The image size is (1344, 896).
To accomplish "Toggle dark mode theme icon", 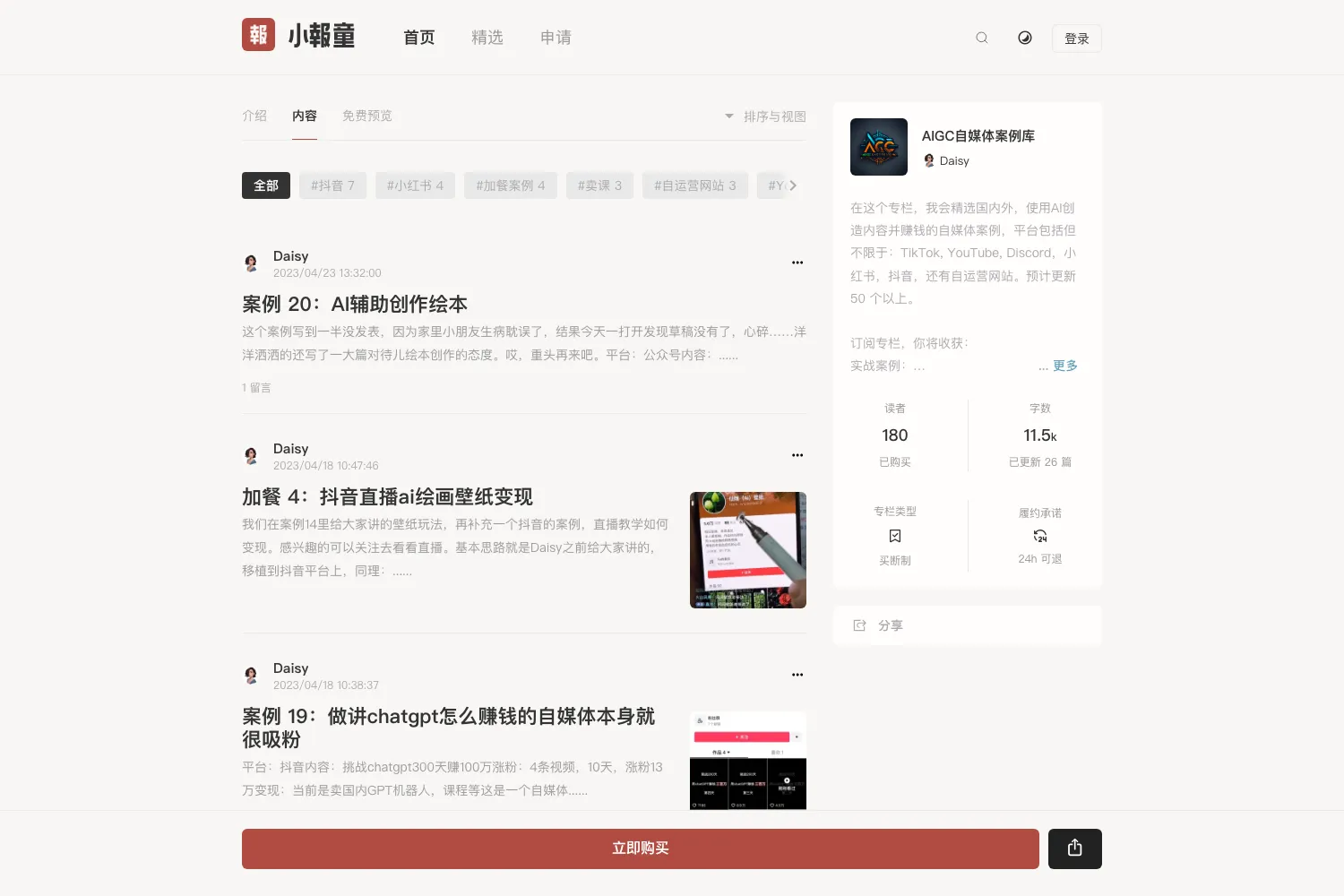I will coord(1025,38).
